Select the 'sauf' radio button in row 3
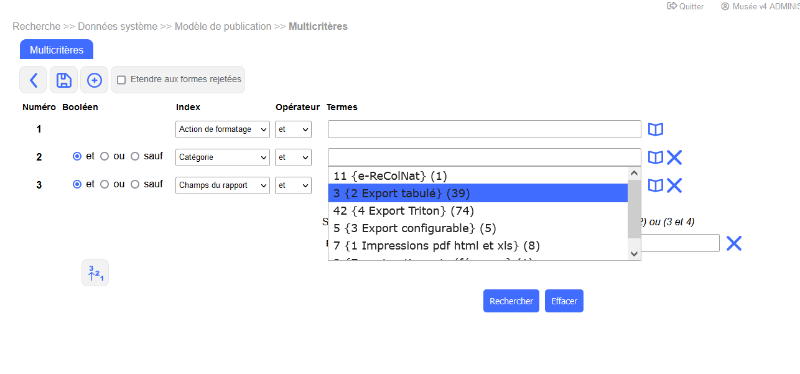The width and height of the screenshot is (800, 374). tap(135, 184)
